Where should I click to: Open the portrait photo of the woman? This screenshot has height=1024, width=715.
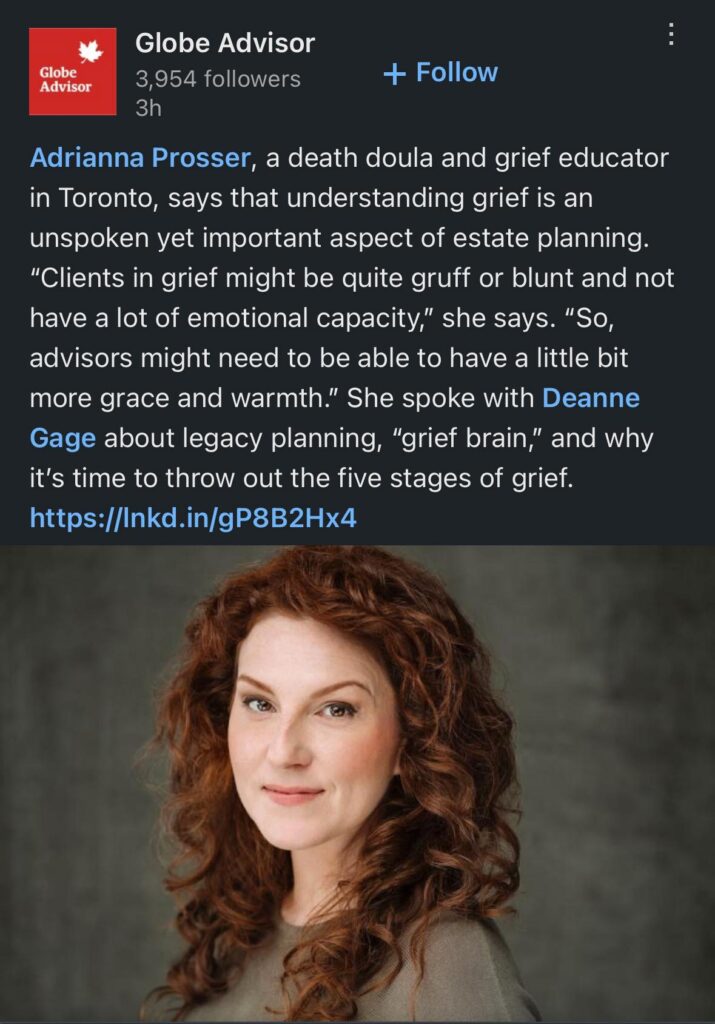click(x=357, y=784)
